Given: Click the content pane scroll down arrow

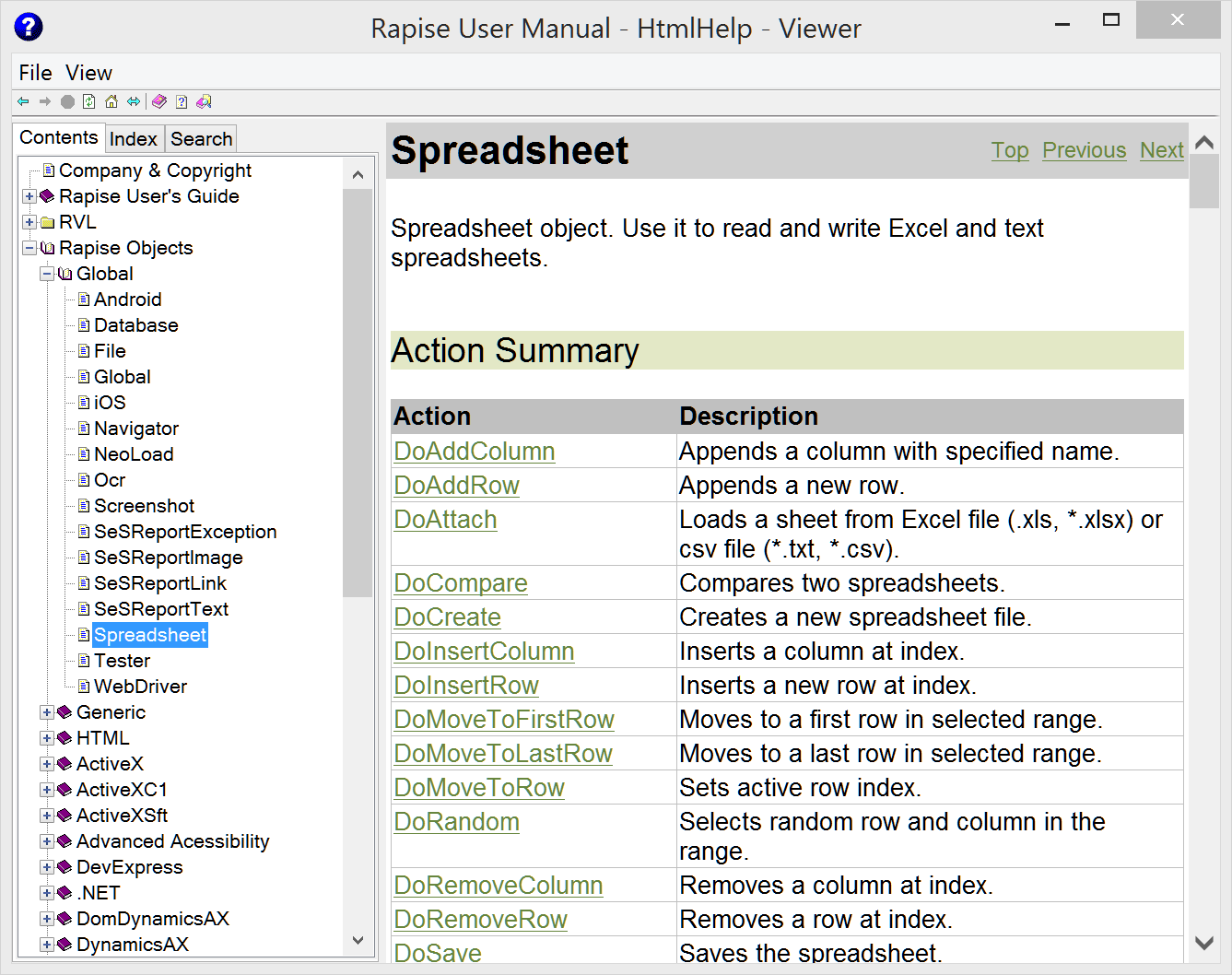Looking at the screenshot, I should point(1203,943).
